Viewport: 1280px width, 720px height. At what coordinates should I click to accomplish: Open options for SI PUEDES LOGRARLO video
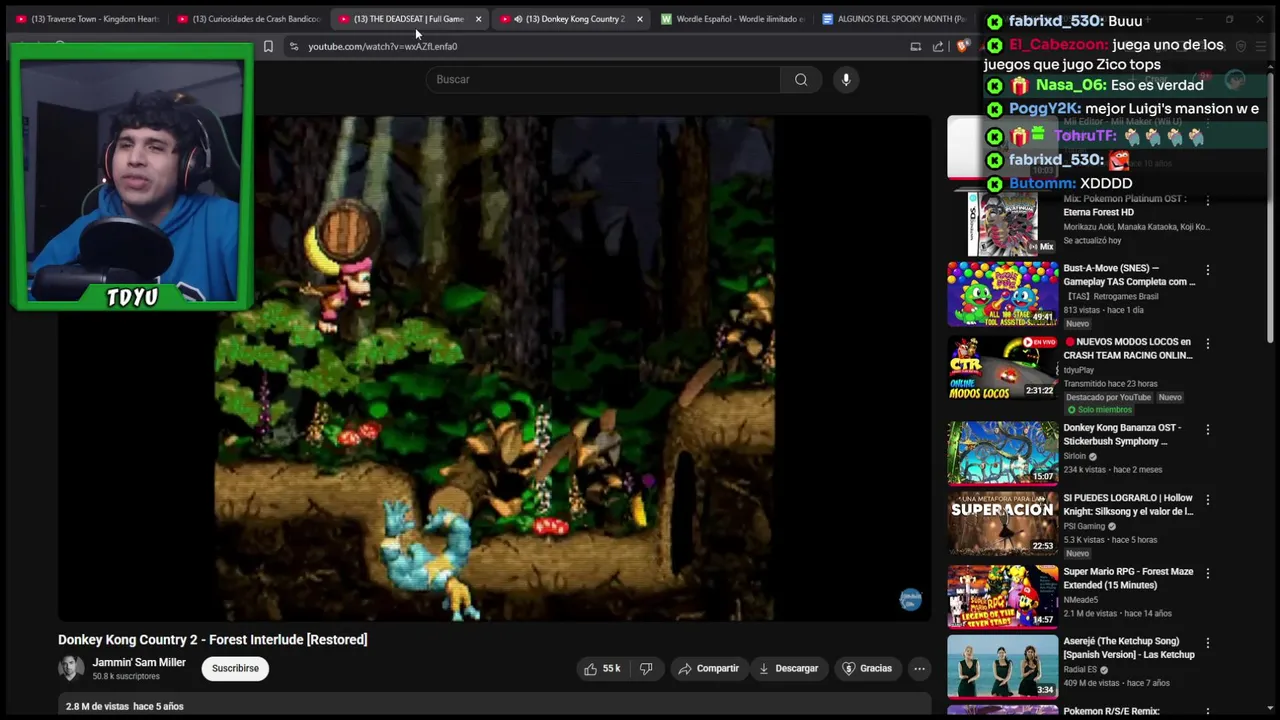coord(1207,499)
